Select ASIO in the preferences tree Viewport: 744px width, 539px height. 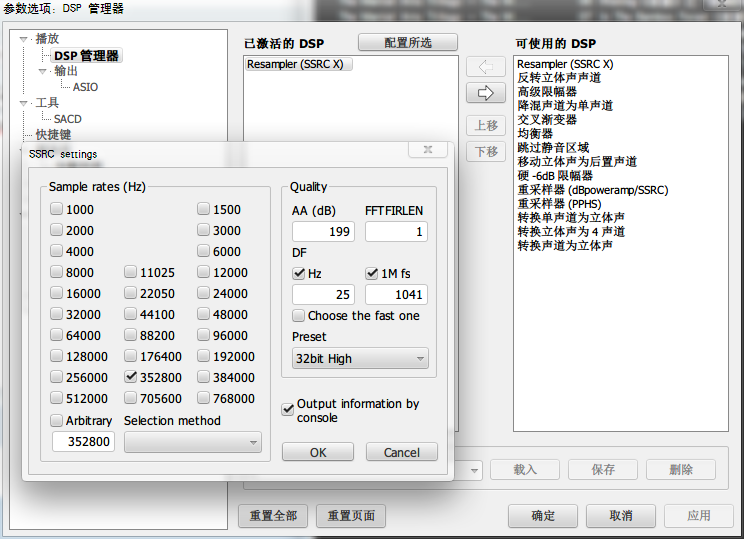[x=85, y=87]
